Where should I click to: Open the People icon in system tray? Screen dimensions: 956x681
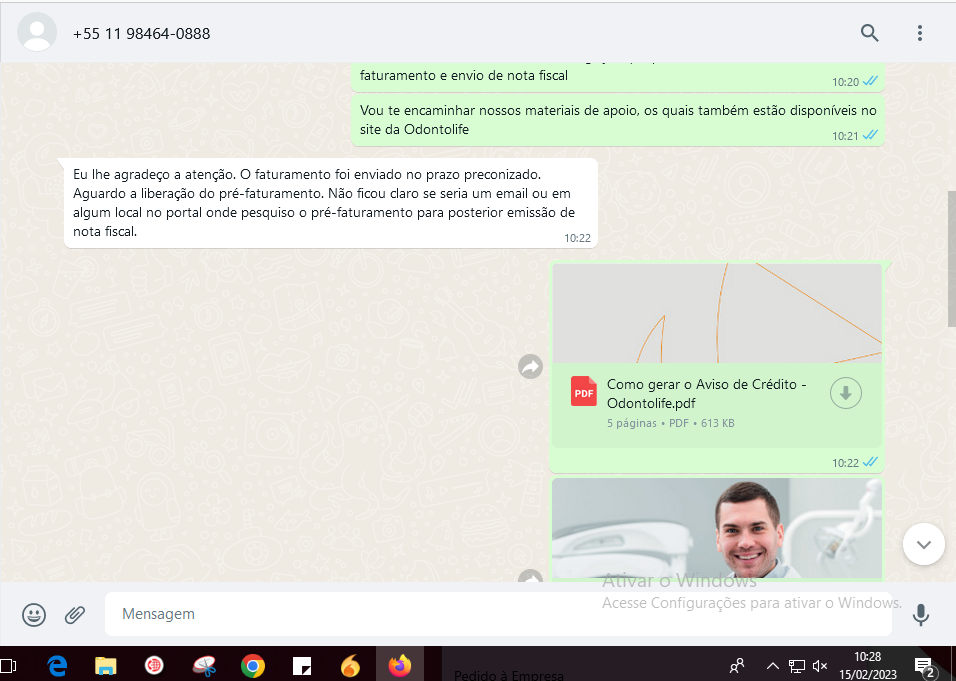tap(737, 666)
